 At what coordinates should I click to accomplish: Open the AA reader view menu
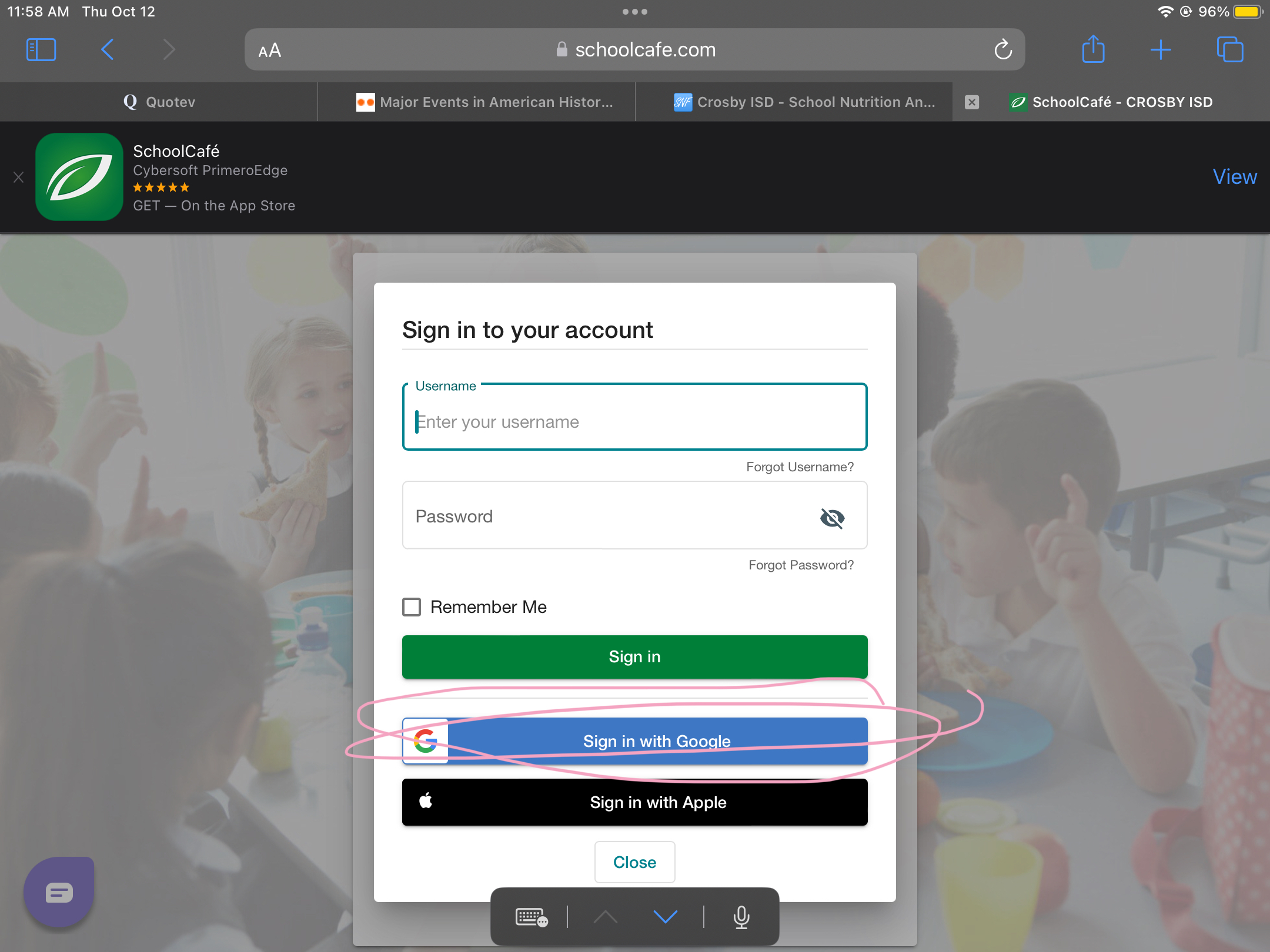point(270,51)
